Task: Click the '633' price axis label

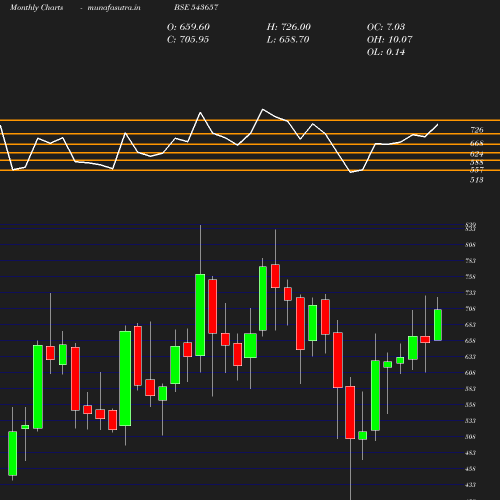Action: pos(470,357)
